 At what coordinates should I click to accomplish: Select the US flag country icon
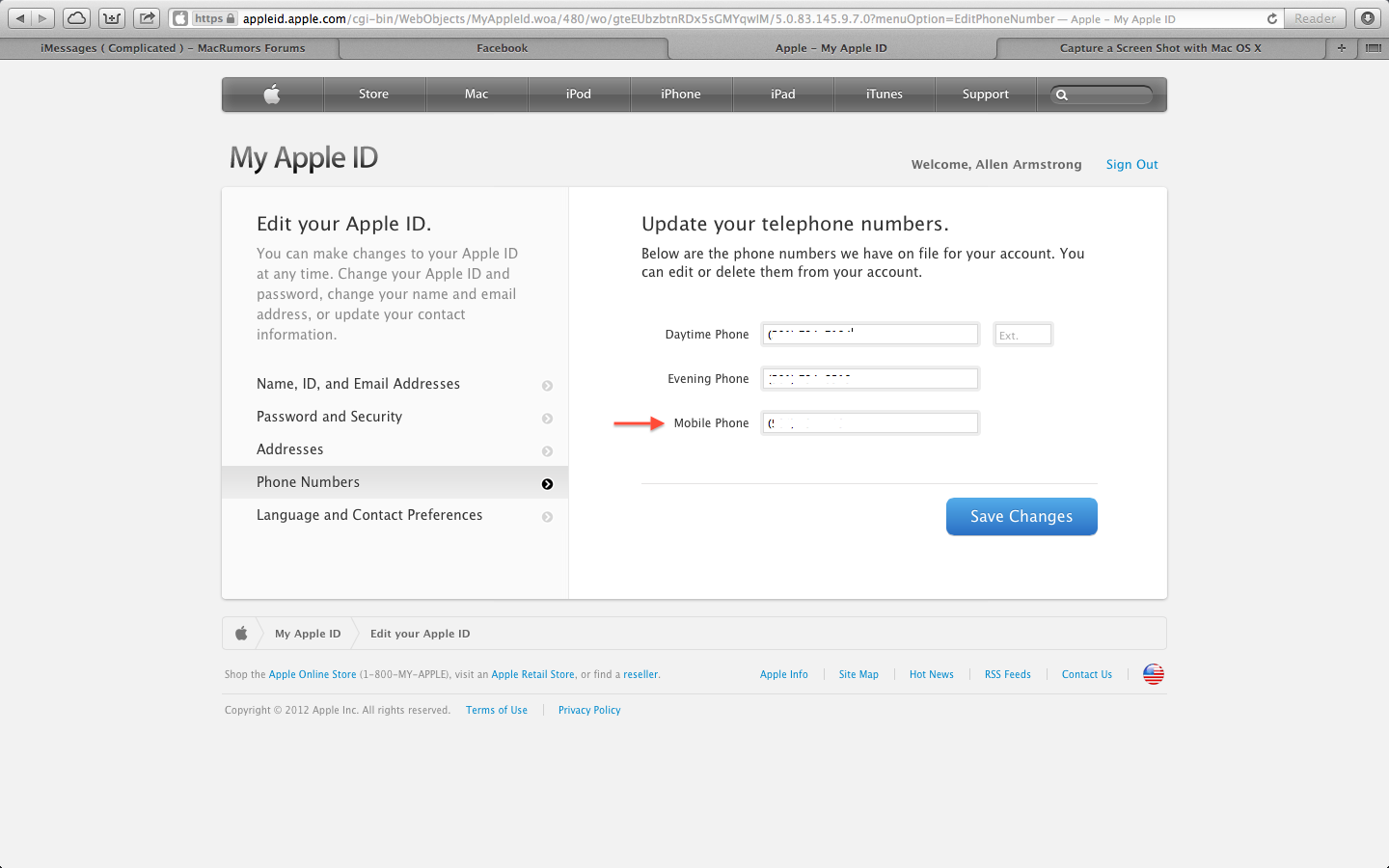click(x=1154, y=674)
